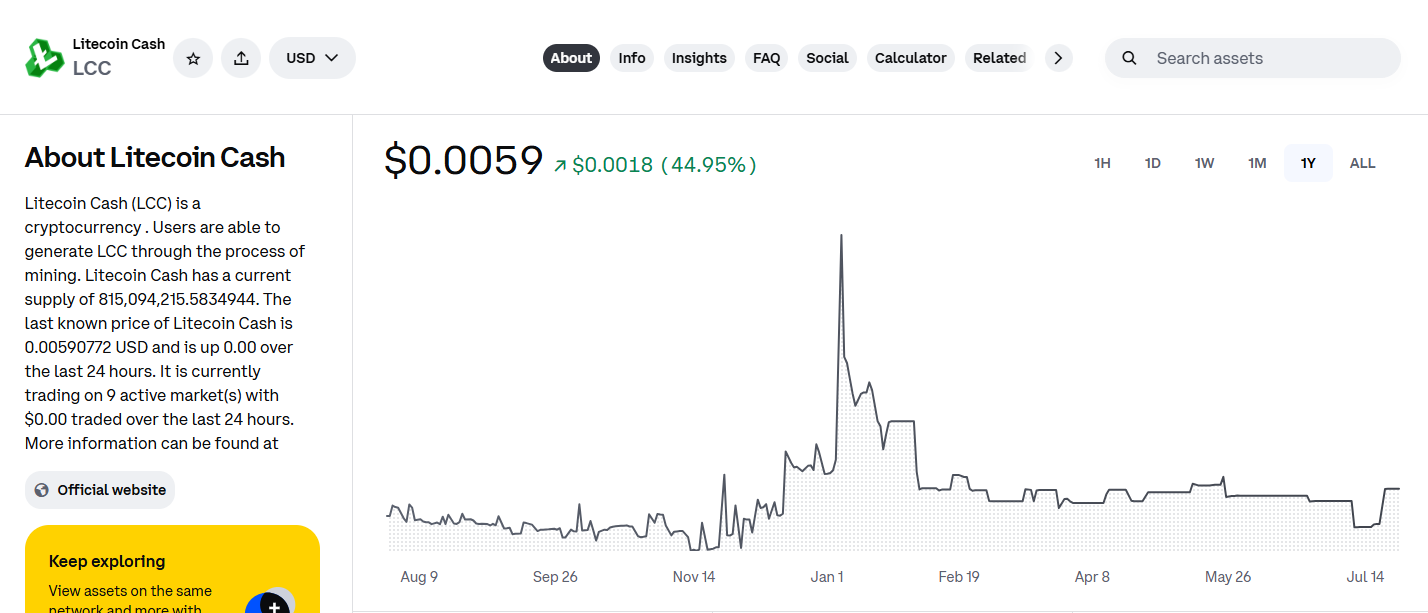Click the magnifying glass search icon

coord(1129,58)
